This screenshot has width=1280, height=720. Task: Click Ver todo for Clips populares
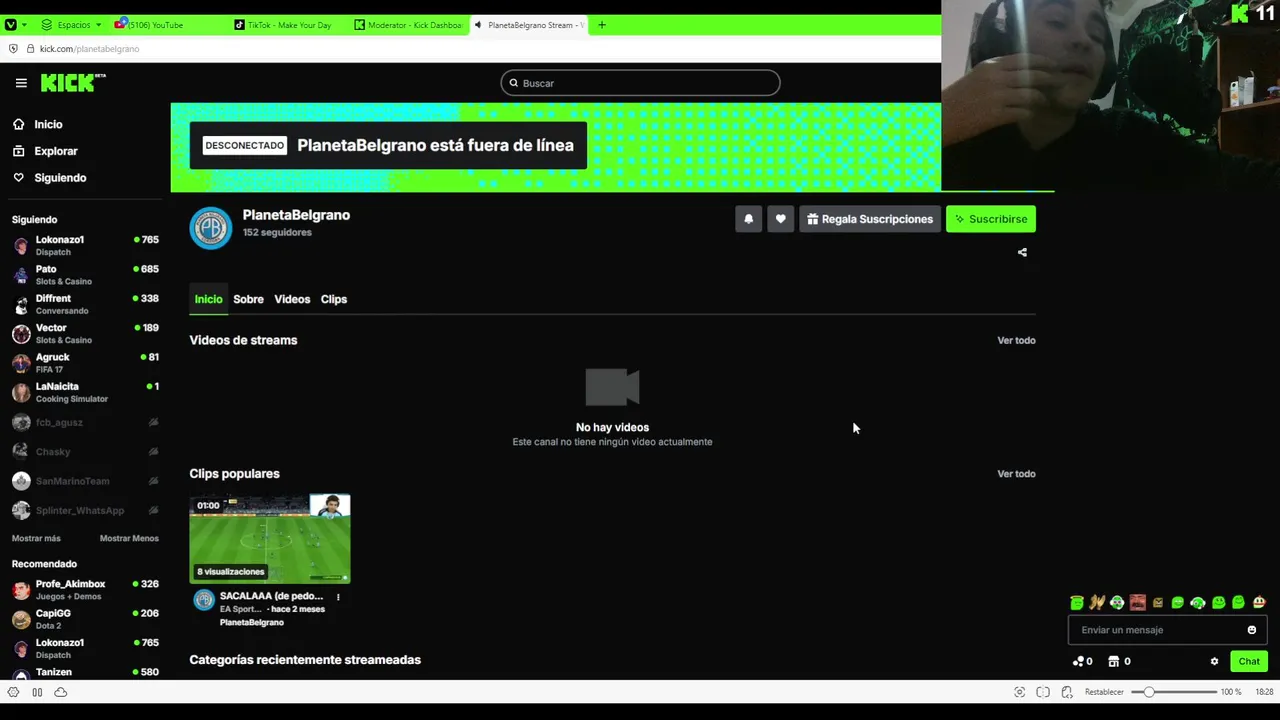point(1016,474)
